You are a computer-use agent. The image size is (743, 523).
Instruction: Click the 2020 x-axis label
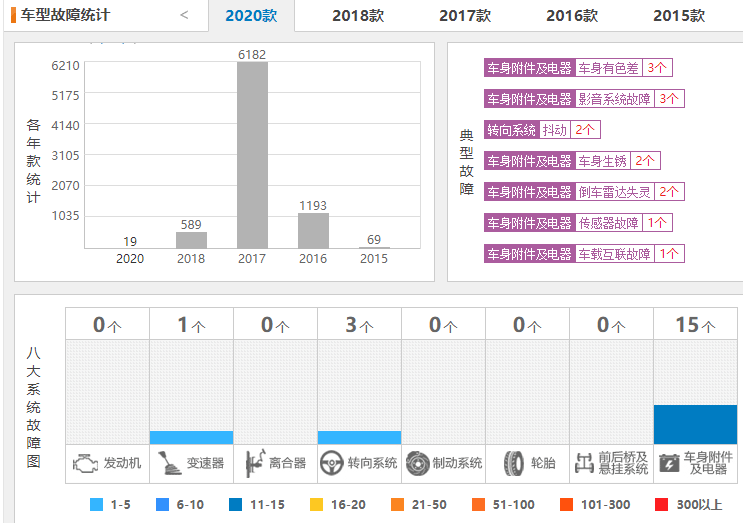[130, 259]
